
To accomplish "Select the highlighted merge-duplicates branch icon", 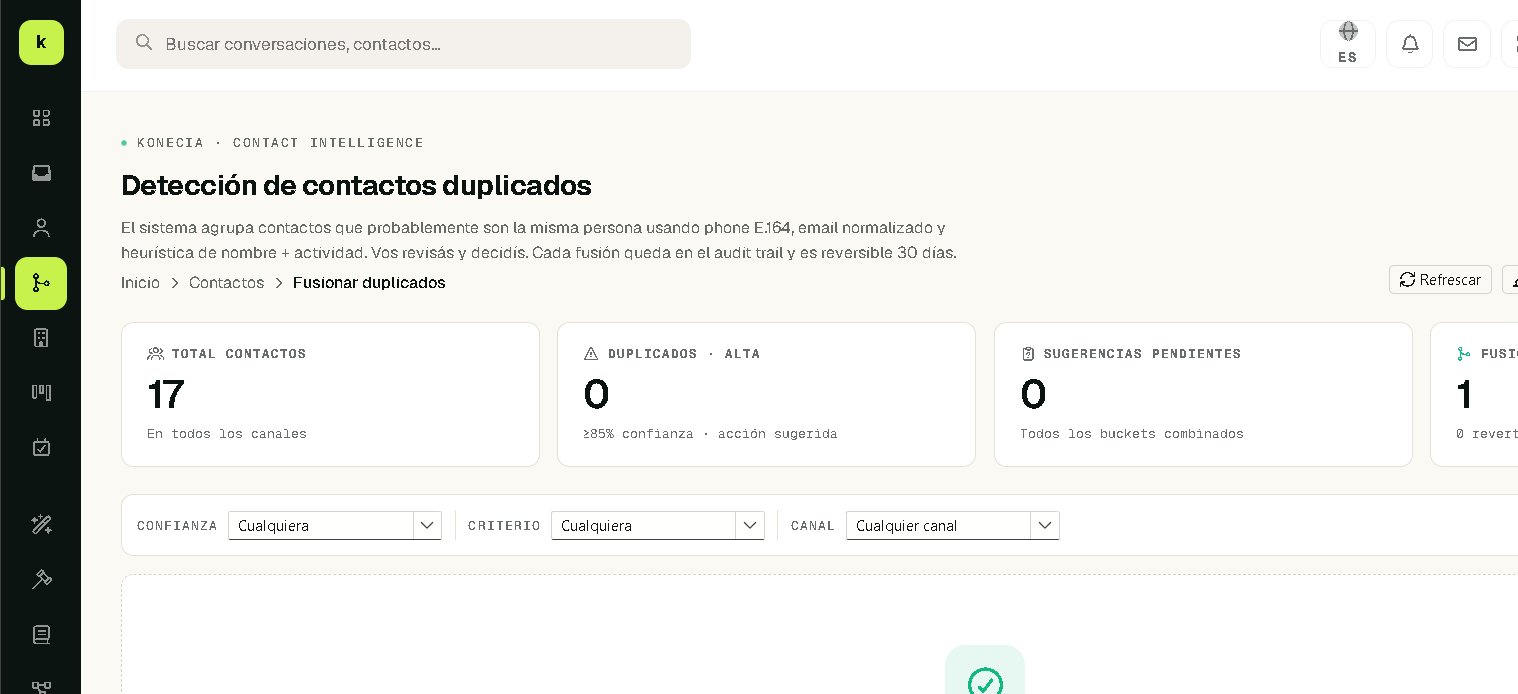I will coord(41,283).
